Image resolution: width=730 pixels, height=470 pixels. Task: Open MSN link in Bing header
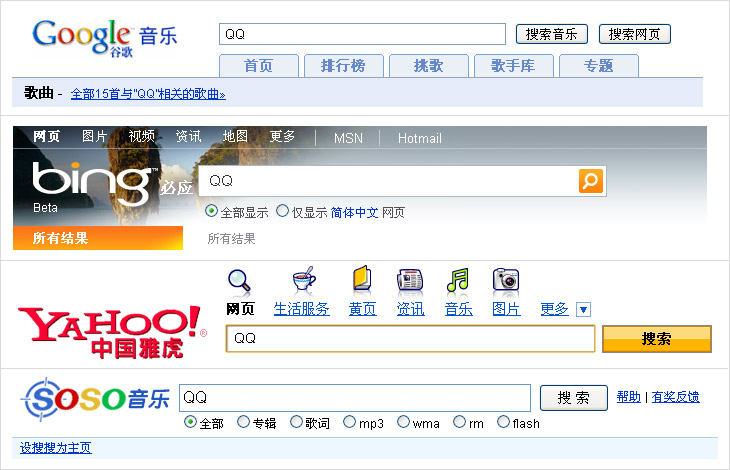348,139
